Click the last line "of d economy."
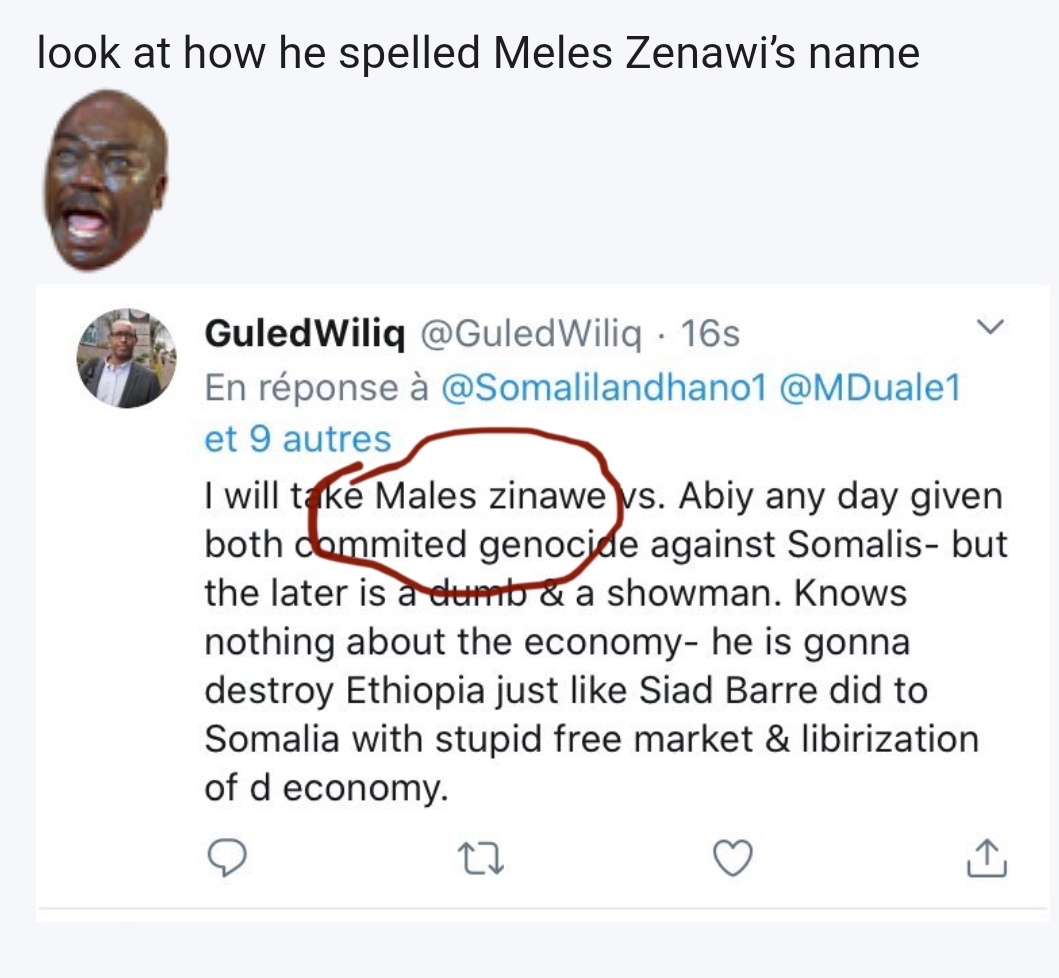The image size is (1059, 978). pyautogui.click(x=323, y=788)
